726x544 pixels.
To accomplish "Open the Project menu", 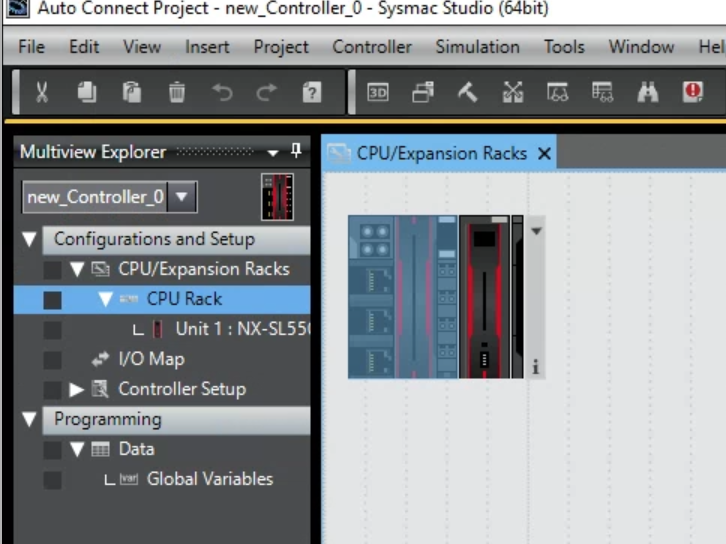I will click(x=281, y=47).
